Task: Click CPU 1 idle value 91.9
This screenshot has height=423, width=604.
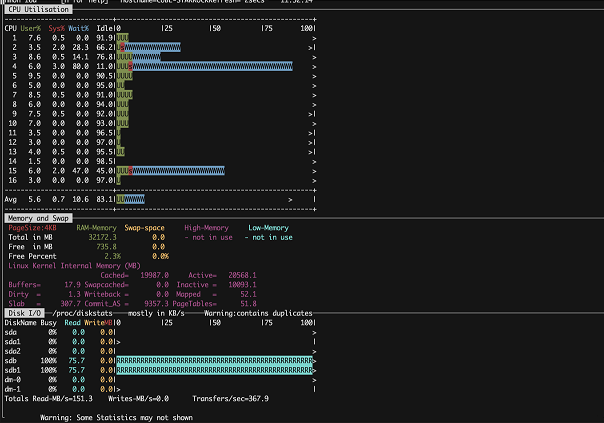Action: (105, 38)
